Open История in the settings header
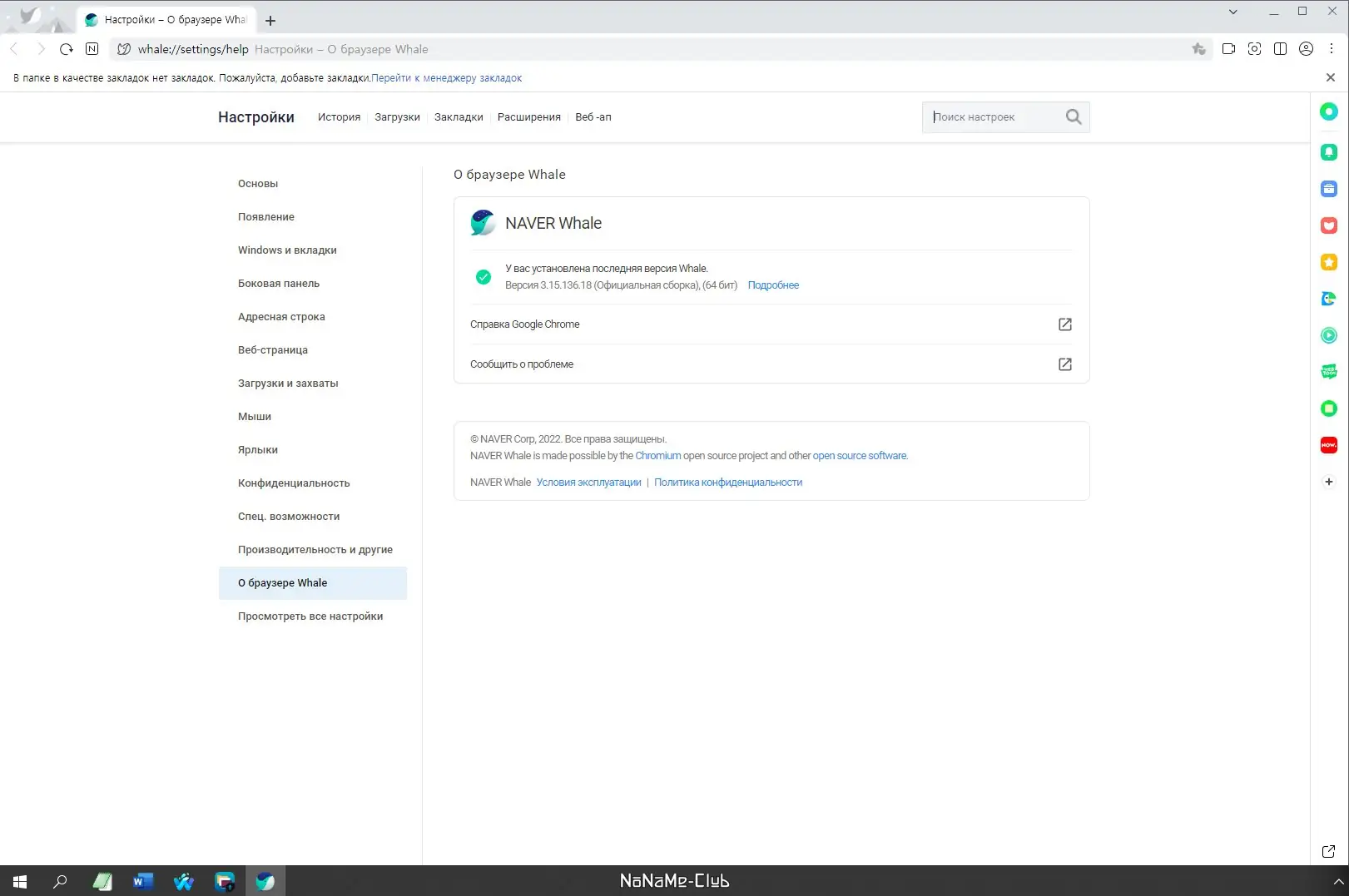The height and width of the screenshot is (896, 1349). pyautogui.click(x=339, y=117)
